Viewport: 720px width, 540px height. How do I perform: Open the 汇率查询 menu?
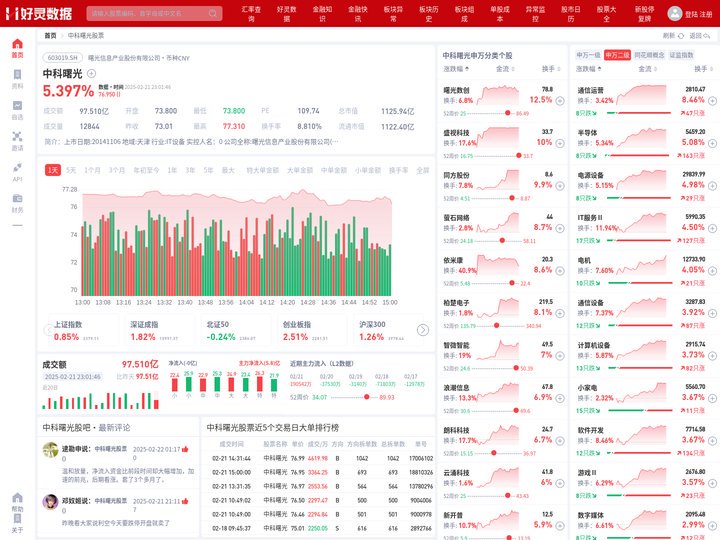pyautogui.click(x=251, y=14)
